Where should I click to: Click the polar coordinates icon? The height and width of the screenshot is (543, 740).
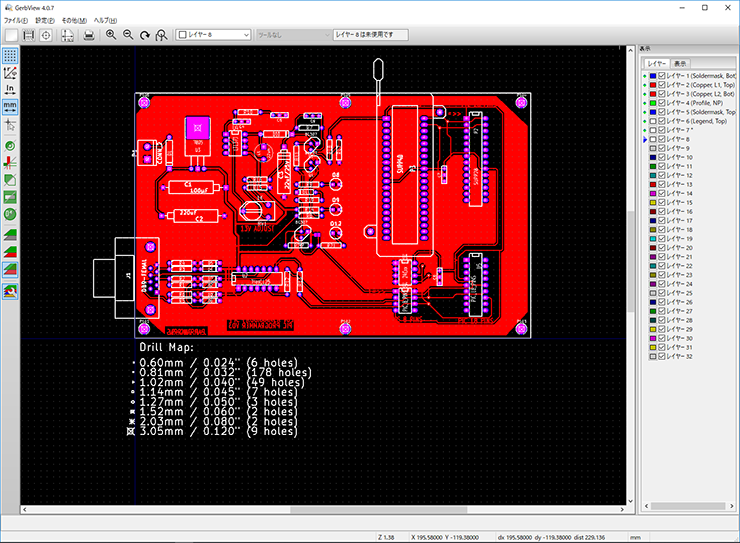click(10, 73)
